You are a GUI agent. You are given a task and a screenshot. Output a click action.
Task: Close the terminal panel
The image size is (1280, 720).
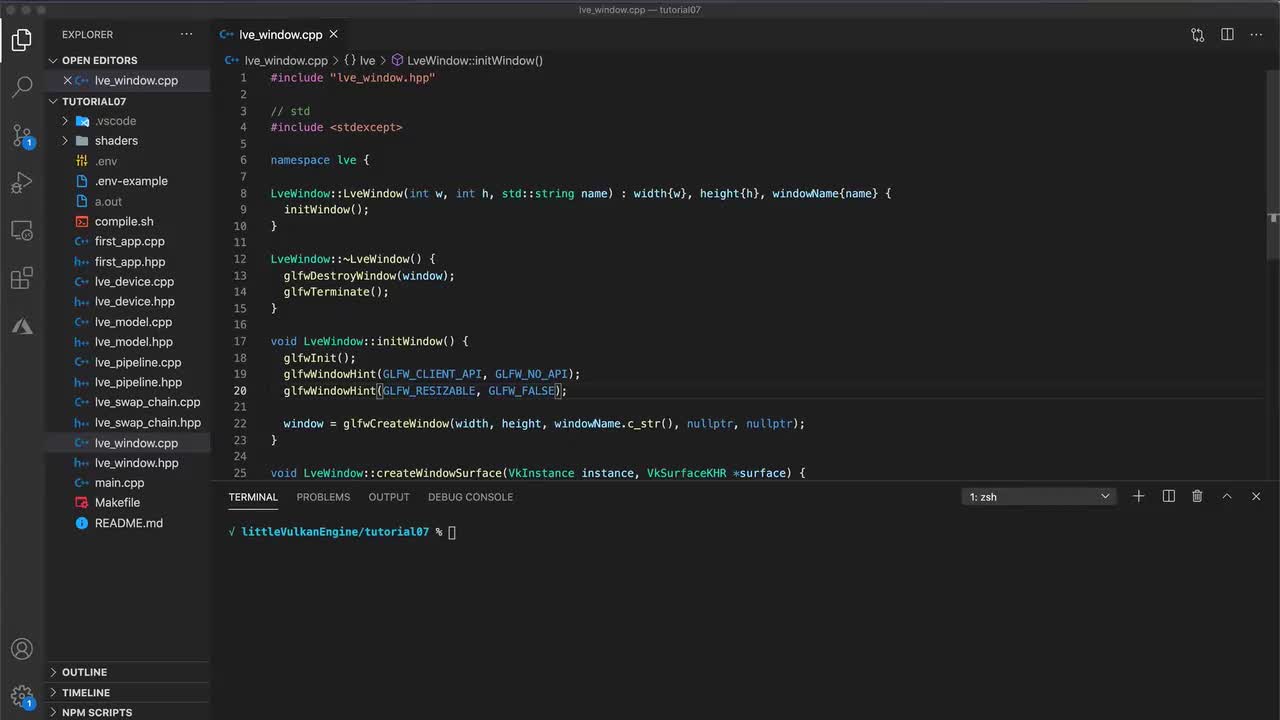[1256, 496]
